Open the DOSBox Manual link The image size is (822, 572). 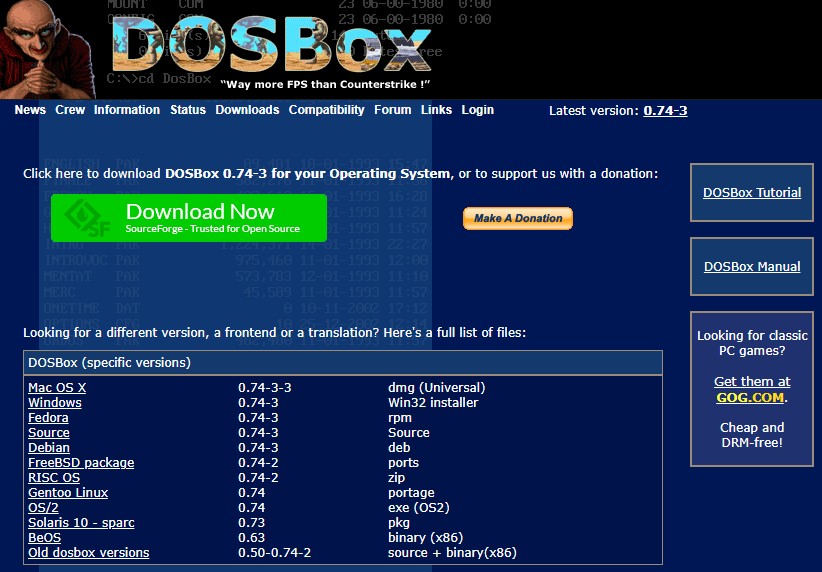coord(752,267)
